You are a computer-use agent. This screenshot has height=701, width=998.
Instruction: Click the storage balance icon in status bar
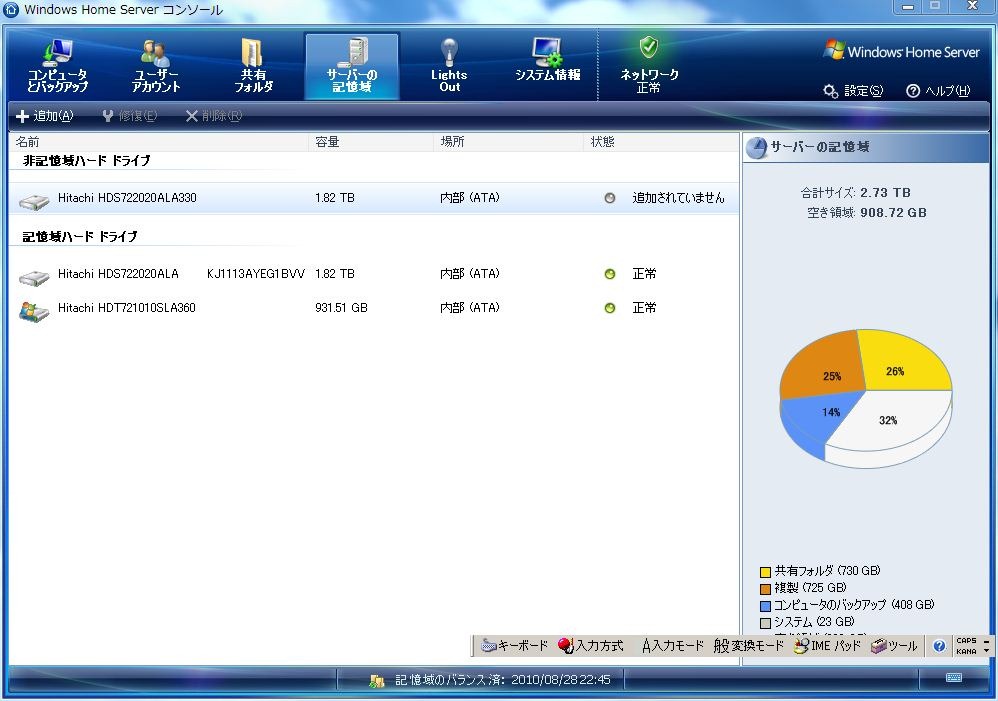click(377, 681)
